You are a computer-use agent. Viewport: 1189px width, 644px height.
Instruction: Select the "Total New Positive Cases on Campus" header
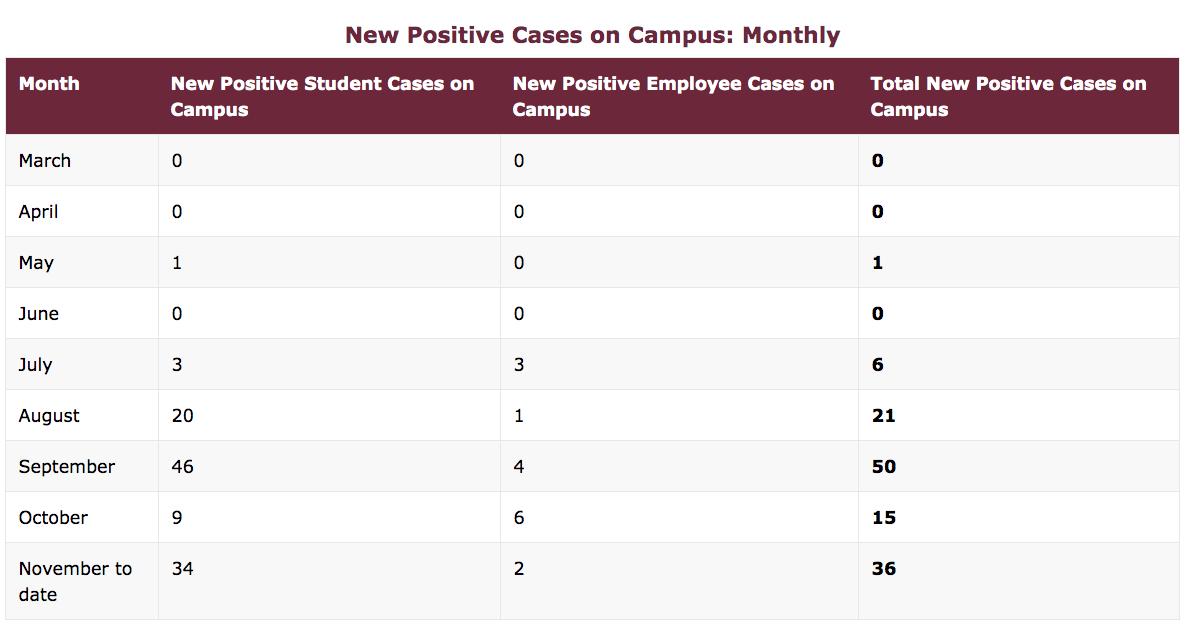tap(1008, 96)
